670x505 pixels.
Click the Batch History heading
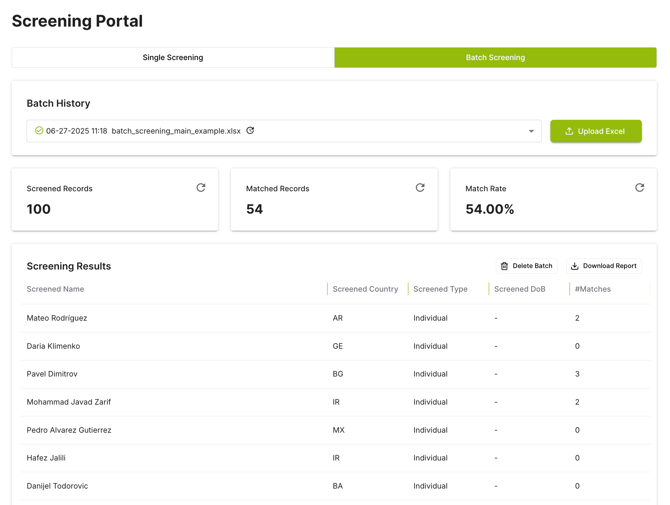pos(59,103)
